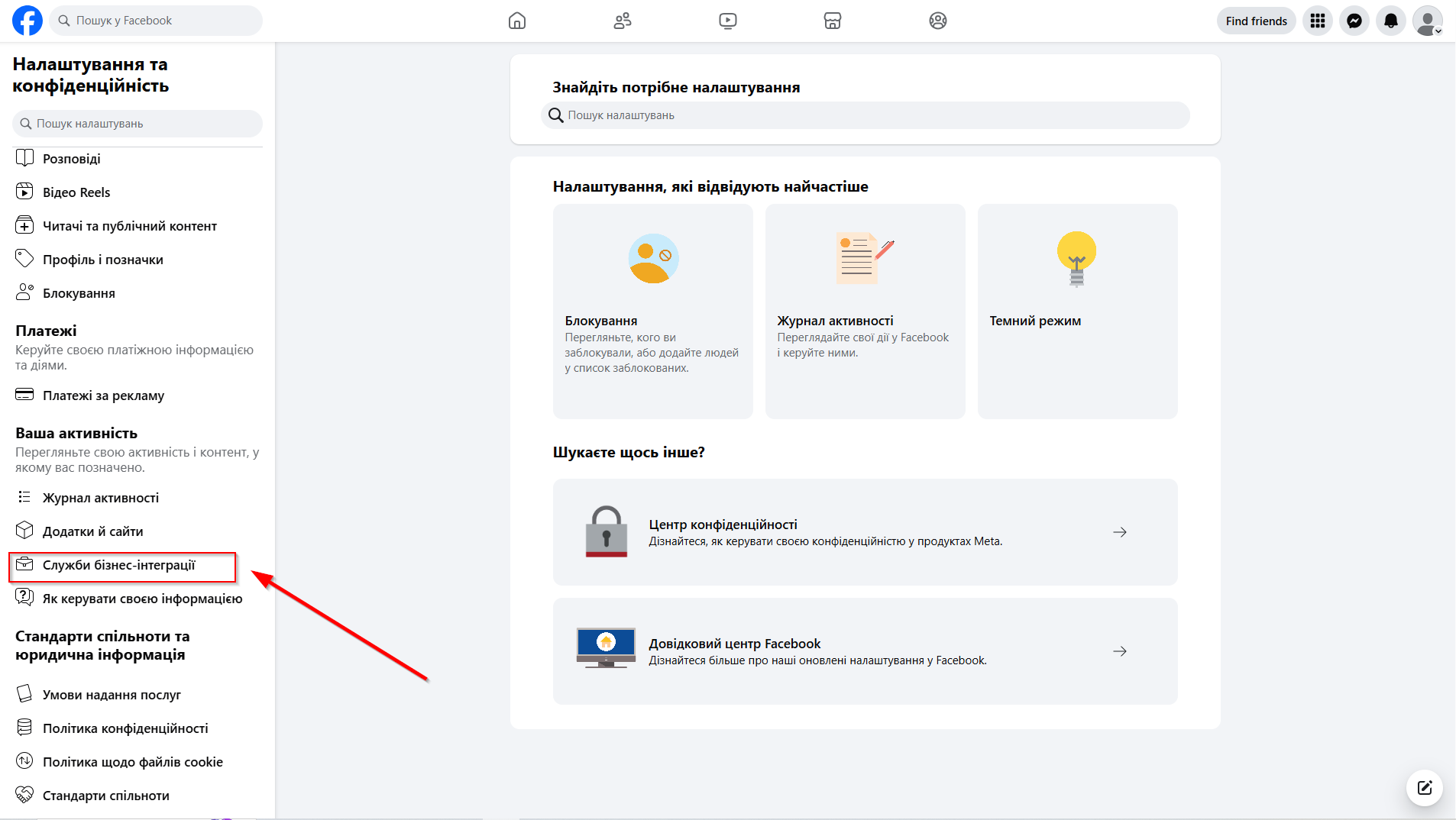Focus the sidebar 'Пошук налаштувань' search field

pyautogui.click(x=138, y=124)
